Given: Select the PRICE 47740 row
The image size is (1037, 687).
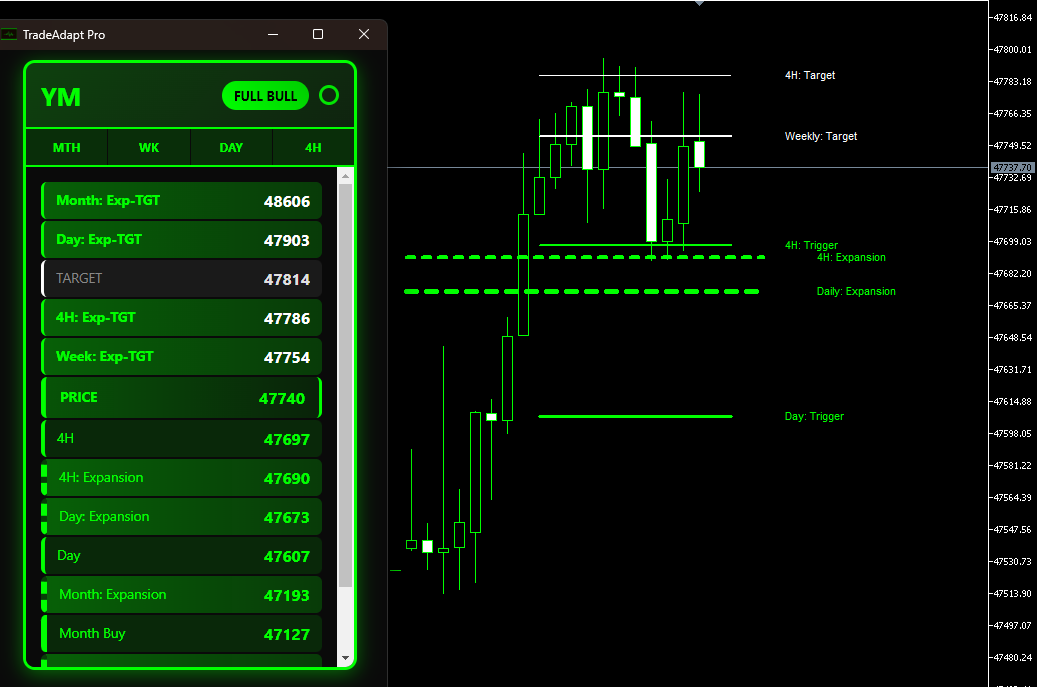Looking at the screenshot, I should 181,397.
